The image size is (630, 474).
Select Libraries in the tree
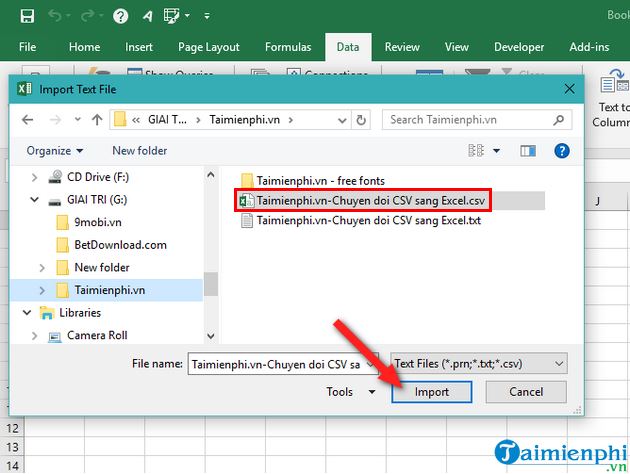(80, 313)
